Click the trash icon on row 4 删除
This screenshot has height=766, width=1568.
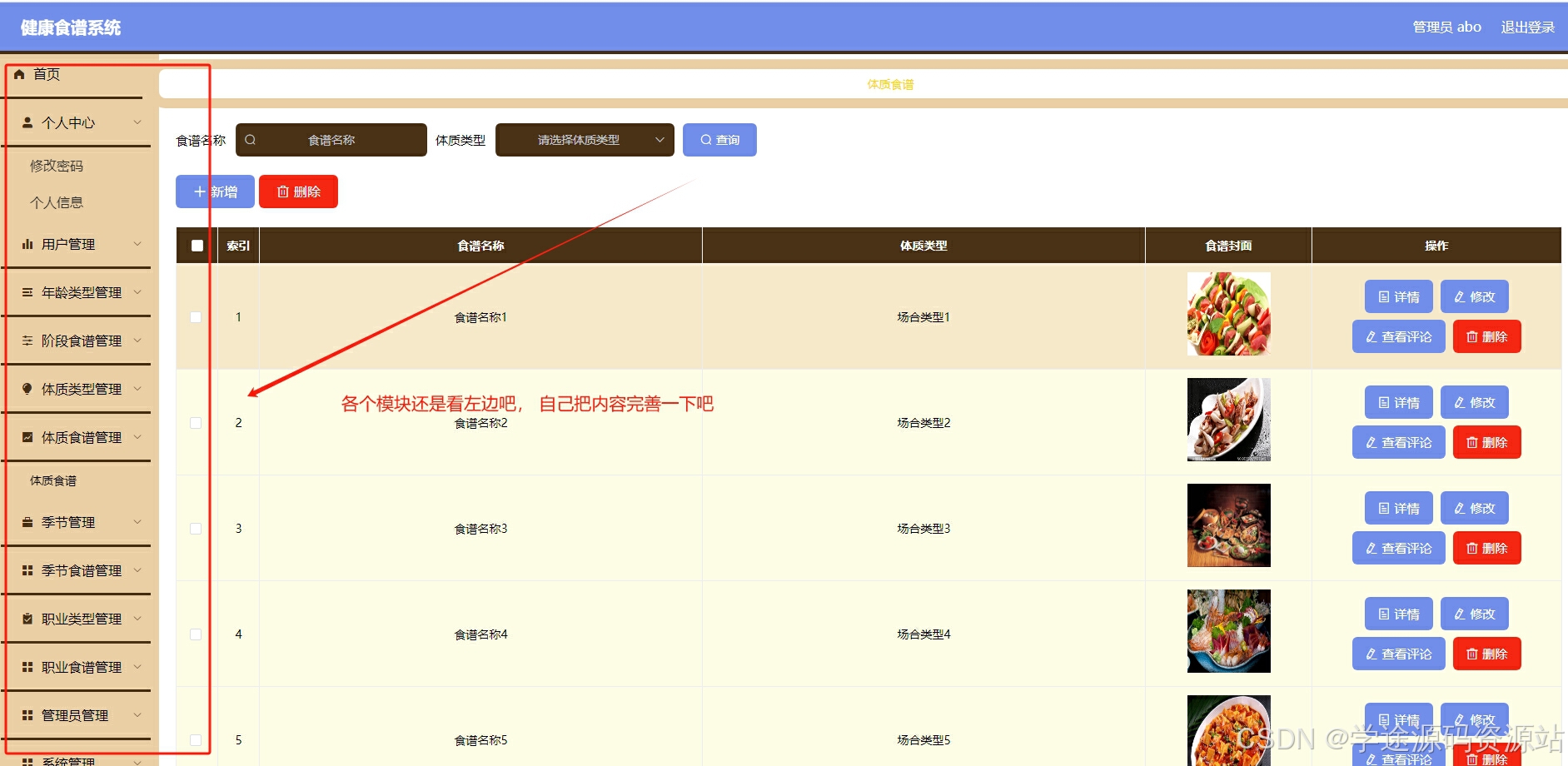pyautogui.click(x=1472, y=654)
